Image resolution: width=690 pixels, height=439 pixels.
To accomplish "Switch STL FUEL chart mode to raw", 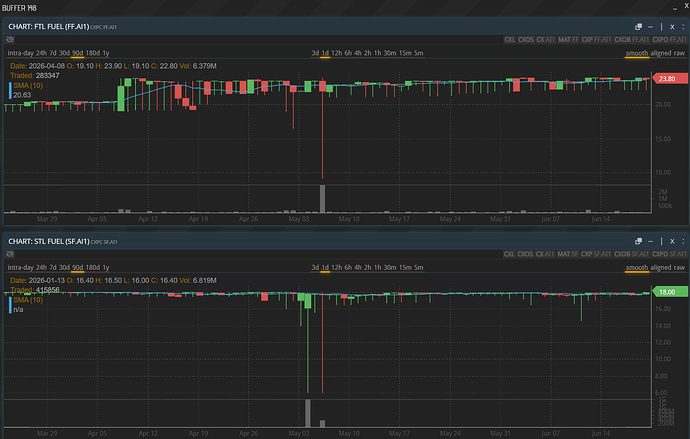I will pyautogui.click(x=679, y=267).
